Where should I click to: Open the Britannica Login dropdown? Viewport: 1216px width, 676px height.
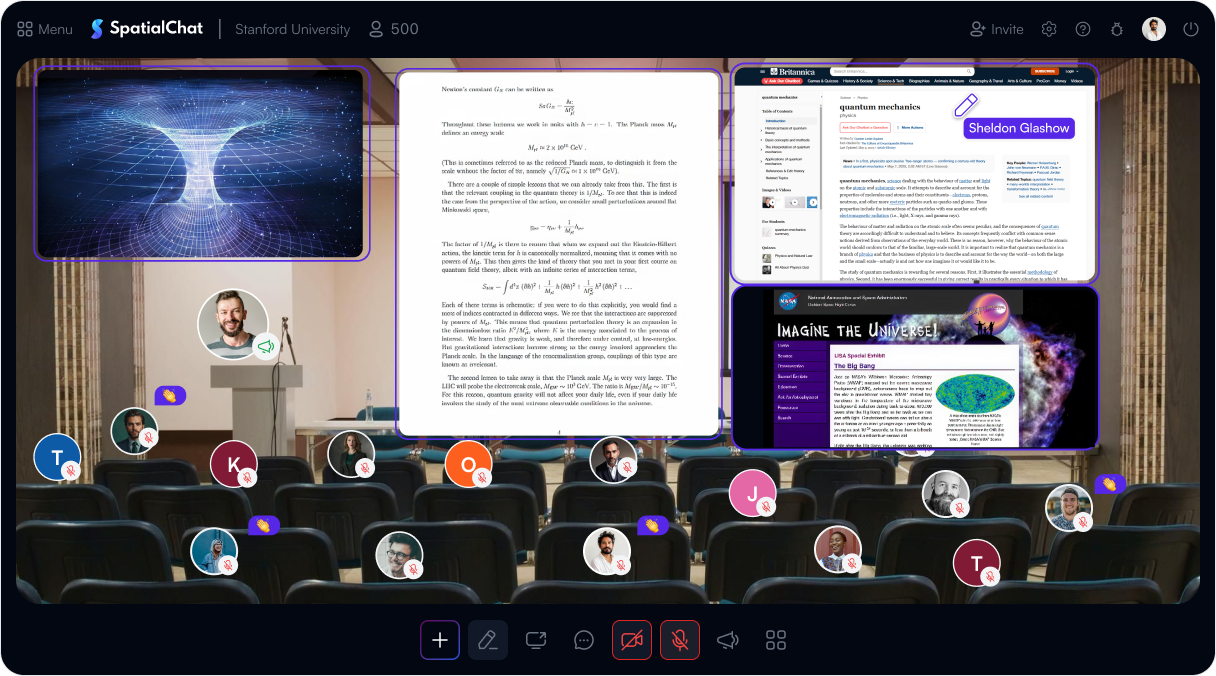[x=1072, y=71]
